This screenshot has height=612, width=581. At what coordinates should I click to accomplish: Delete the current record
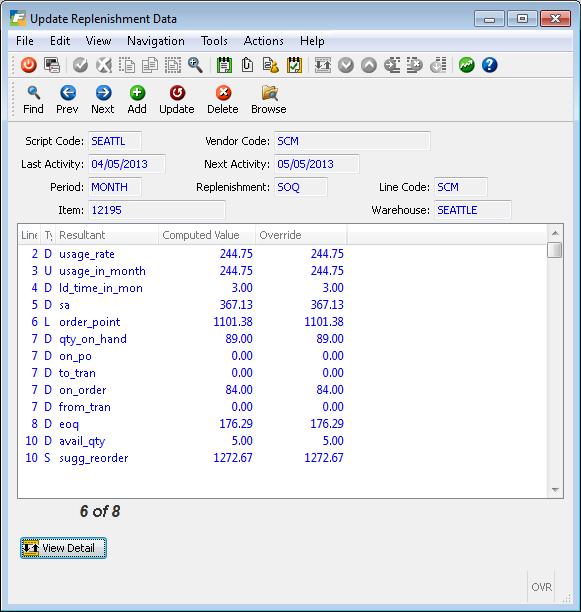(223, 100)
